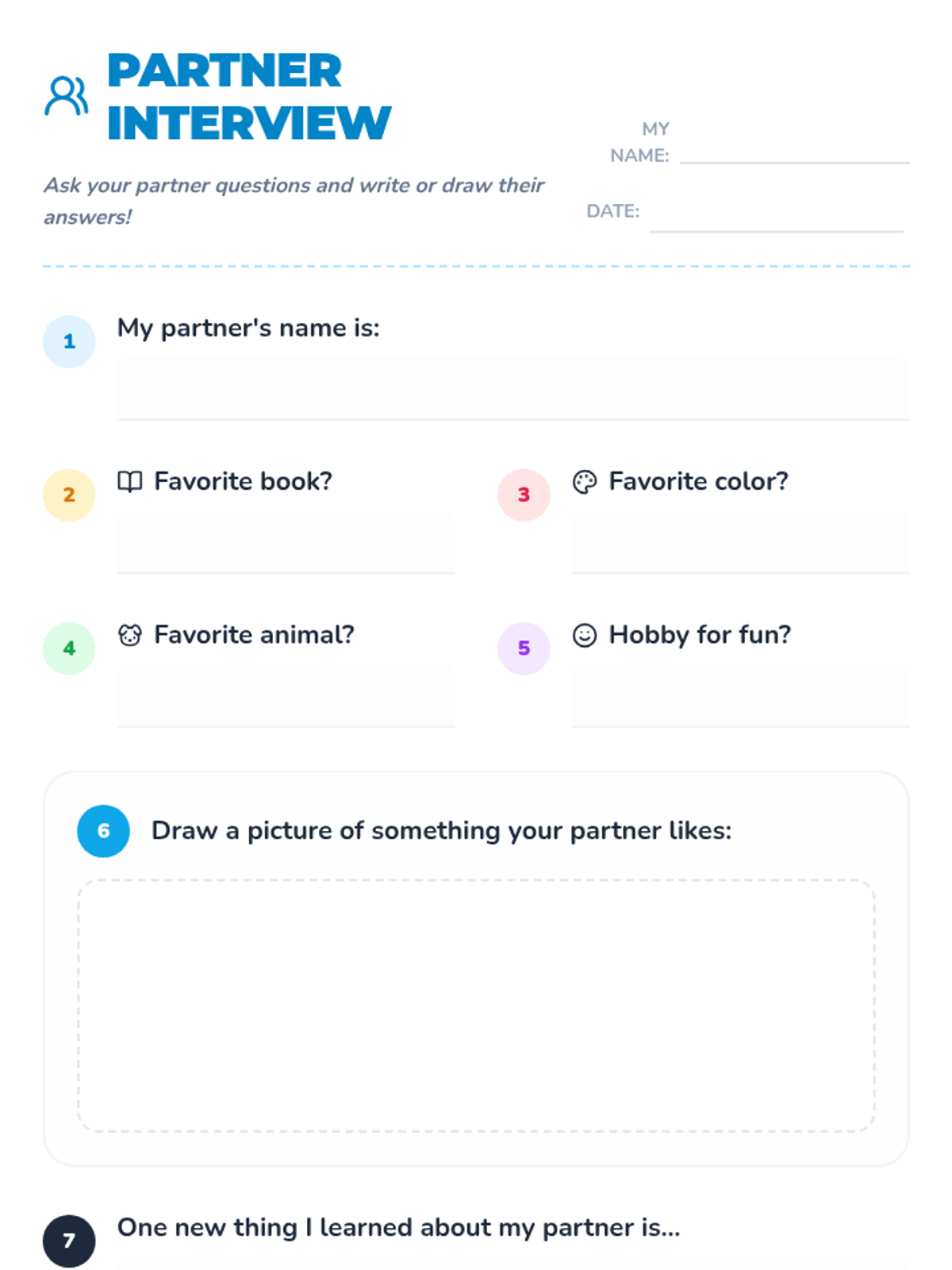Click the Favorite animal answer box

286,695
